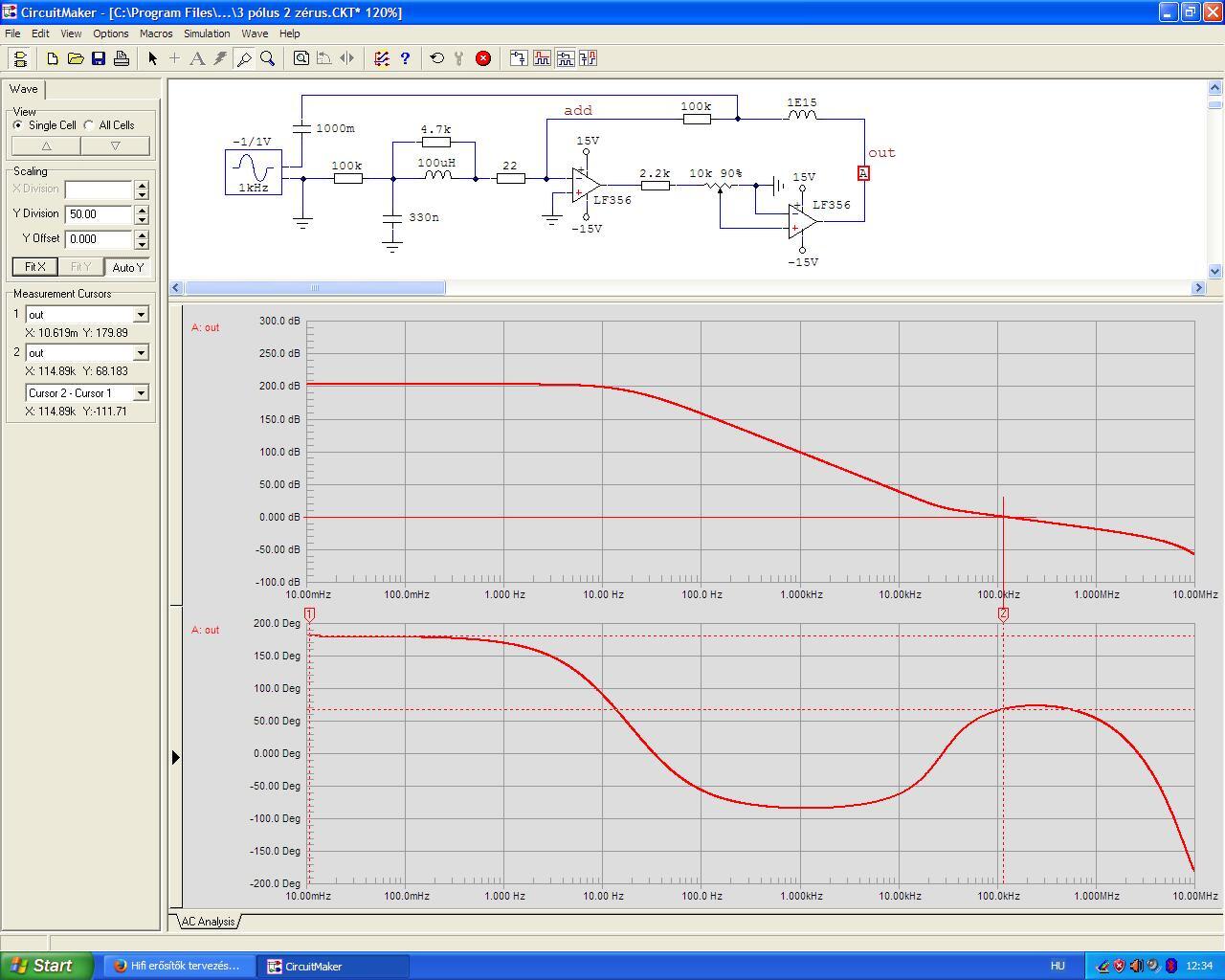Select the Zoom magnifier tool
Screen dimensions: 1225x980
268,58
